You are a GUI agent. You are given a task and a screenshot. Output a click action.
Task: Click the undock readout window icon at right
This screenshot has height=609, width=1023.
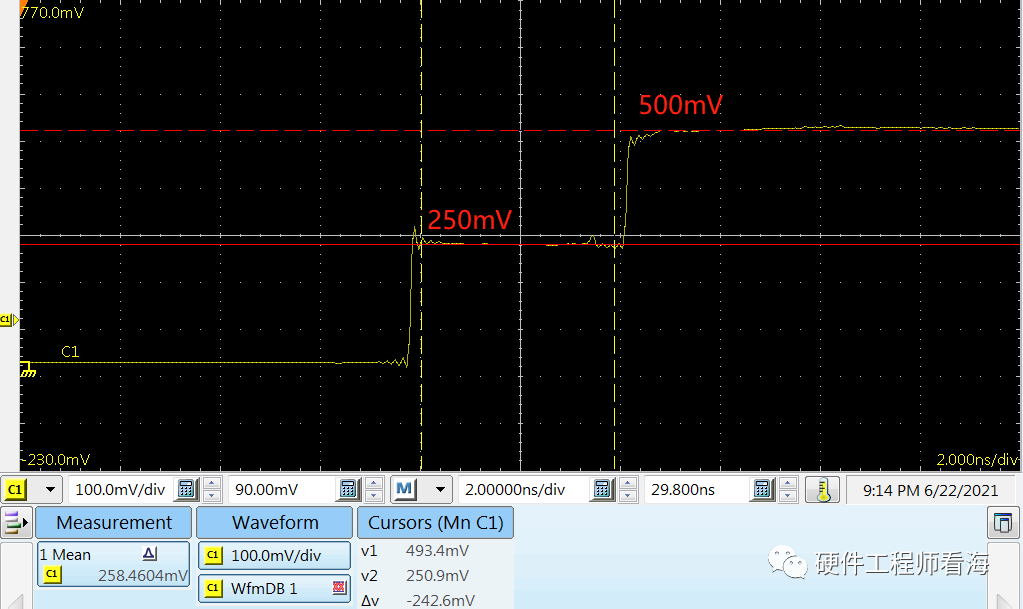[1003, 523]
